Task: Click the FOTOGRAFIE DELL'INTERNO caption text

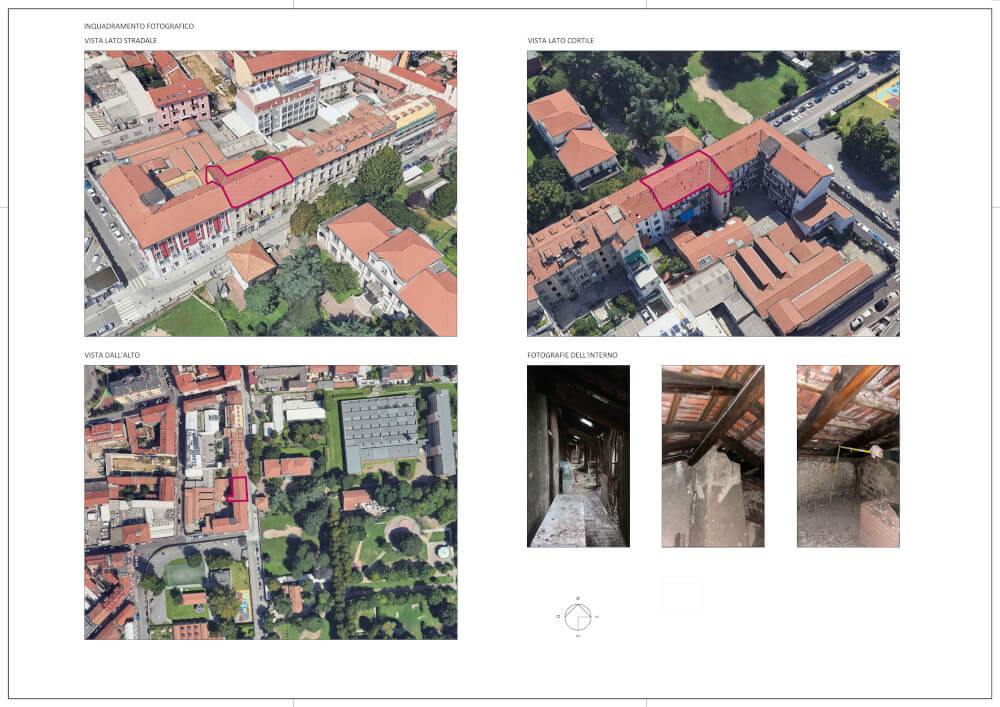Action: click(567, 355)
